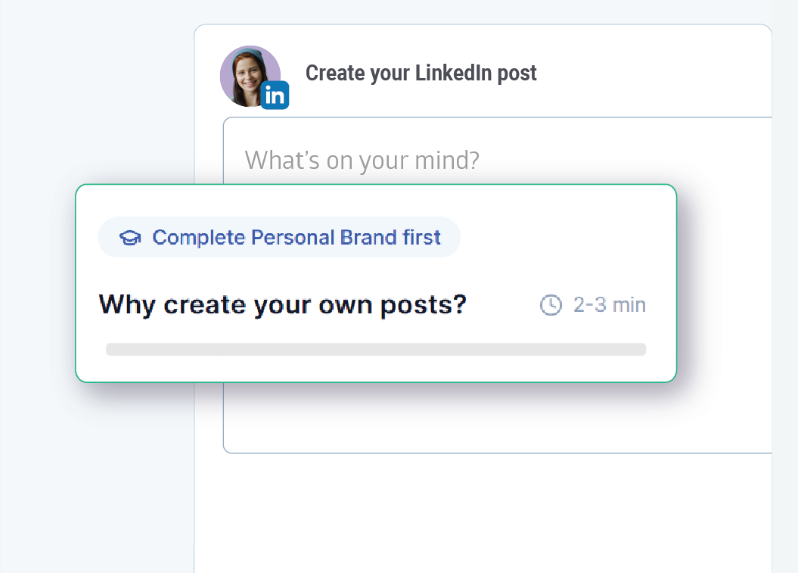Click the green-bordered lesson card's blank space
This screenshot has width=798, height=573.
point(560,238)
